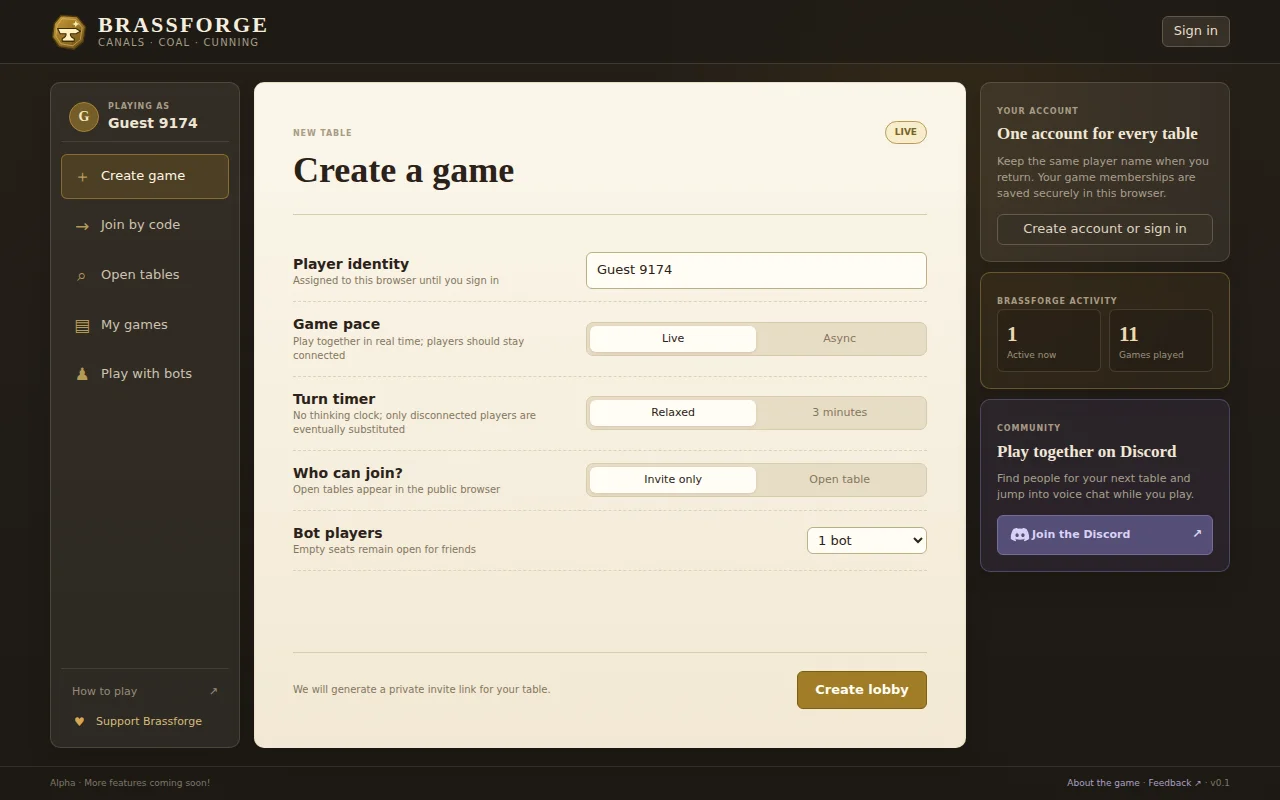Click the Turn timer label
The image size is (1280, 800).
334,399
